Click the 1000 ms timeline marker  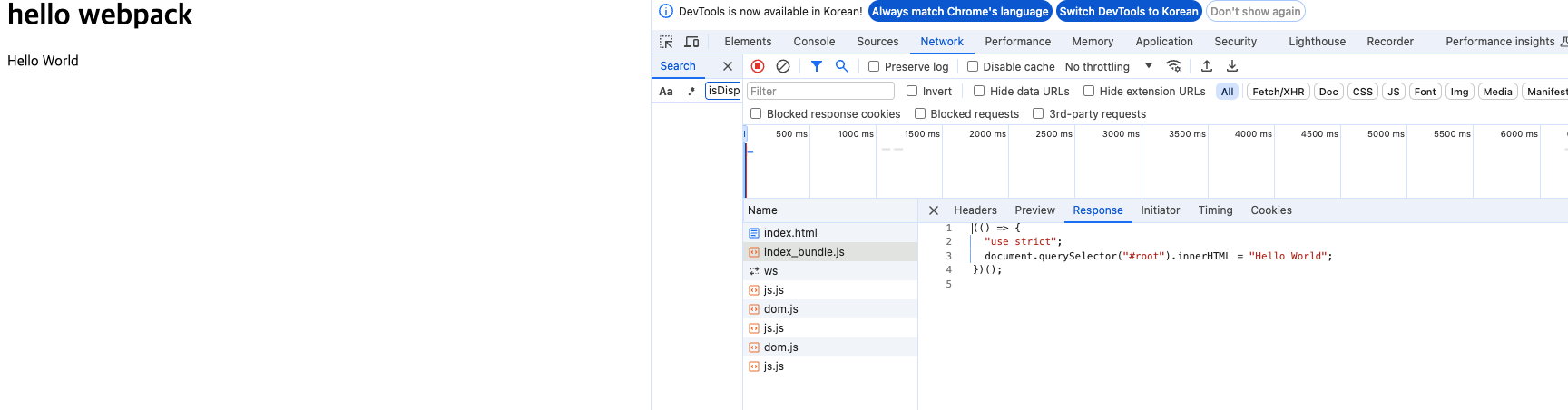coord(856,134)
